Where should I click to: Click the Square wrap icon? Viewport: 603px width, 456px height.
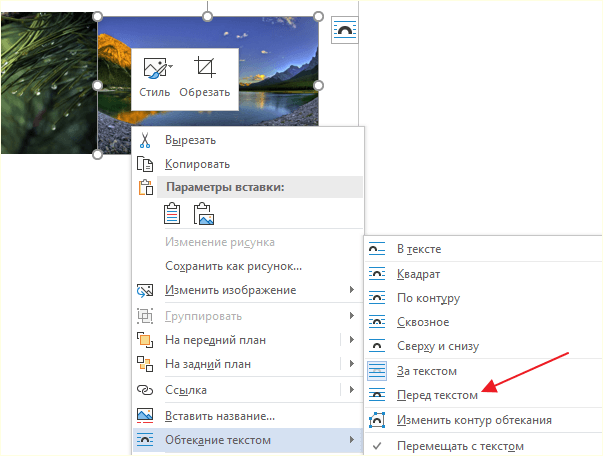[377, 274]
